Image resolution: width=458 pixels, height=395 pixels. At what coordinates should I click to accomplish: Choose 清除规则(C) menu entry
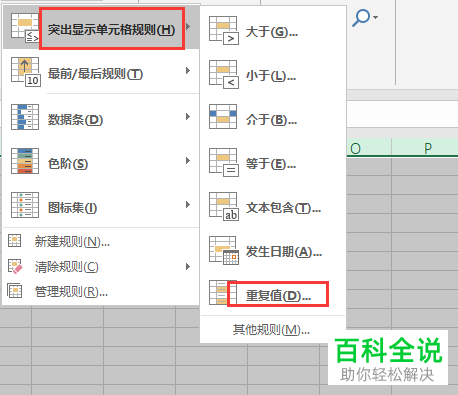click(x=101, y=267)
